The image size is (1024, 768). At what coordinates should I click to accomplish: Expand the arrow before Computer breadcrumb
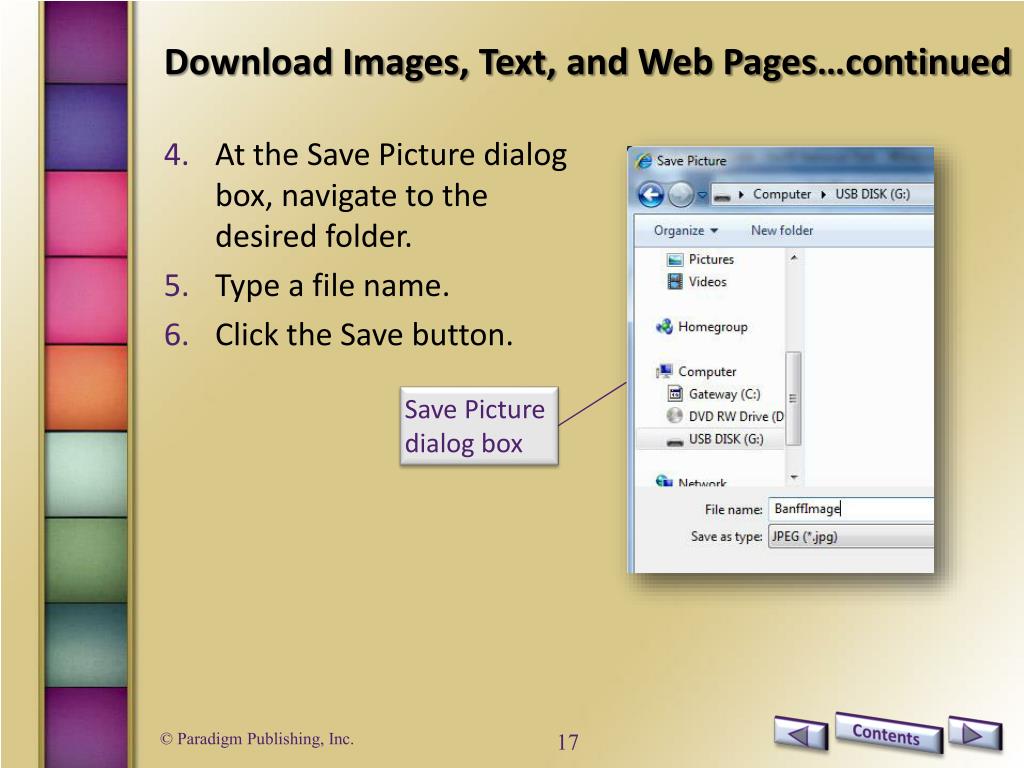coord(741,195)
